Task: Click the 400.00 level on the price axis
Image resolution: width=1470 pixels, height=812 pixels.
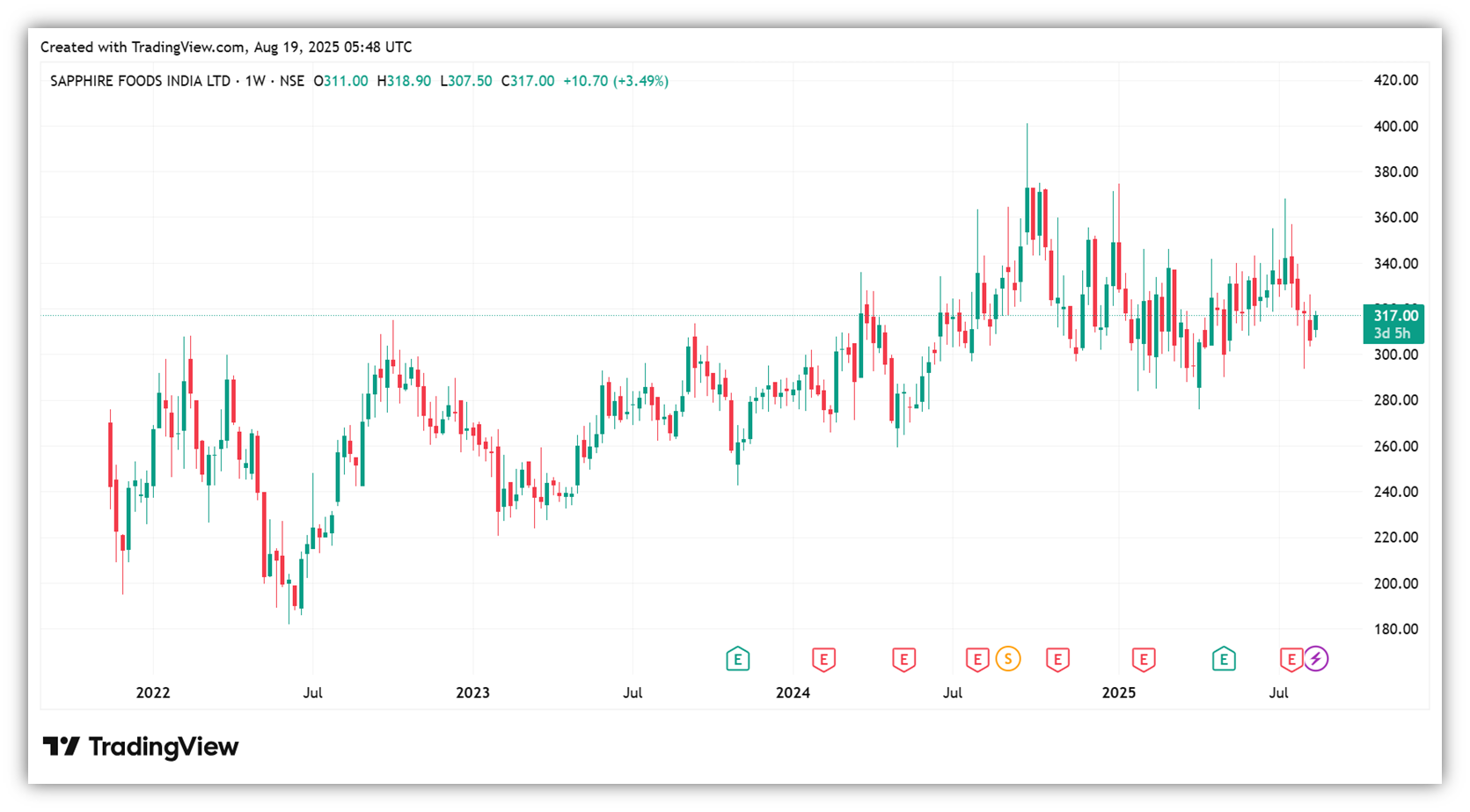Action: 1395,127
